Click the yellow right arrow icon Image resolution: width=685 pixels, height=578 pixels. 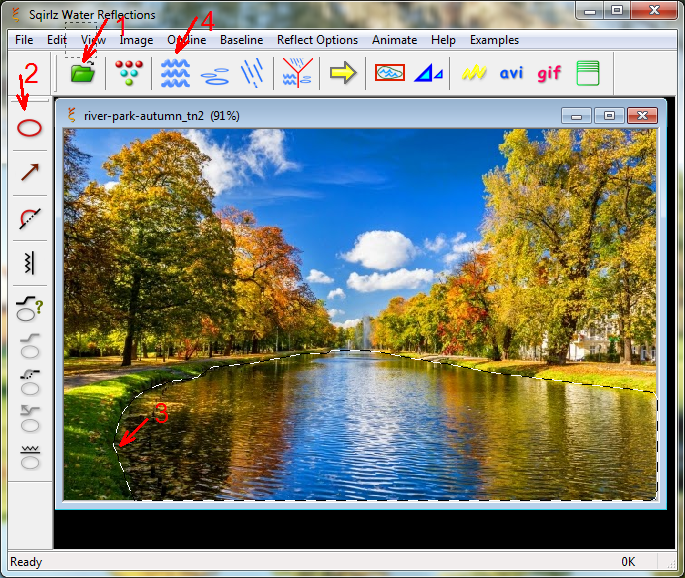[x=343, y=73]
